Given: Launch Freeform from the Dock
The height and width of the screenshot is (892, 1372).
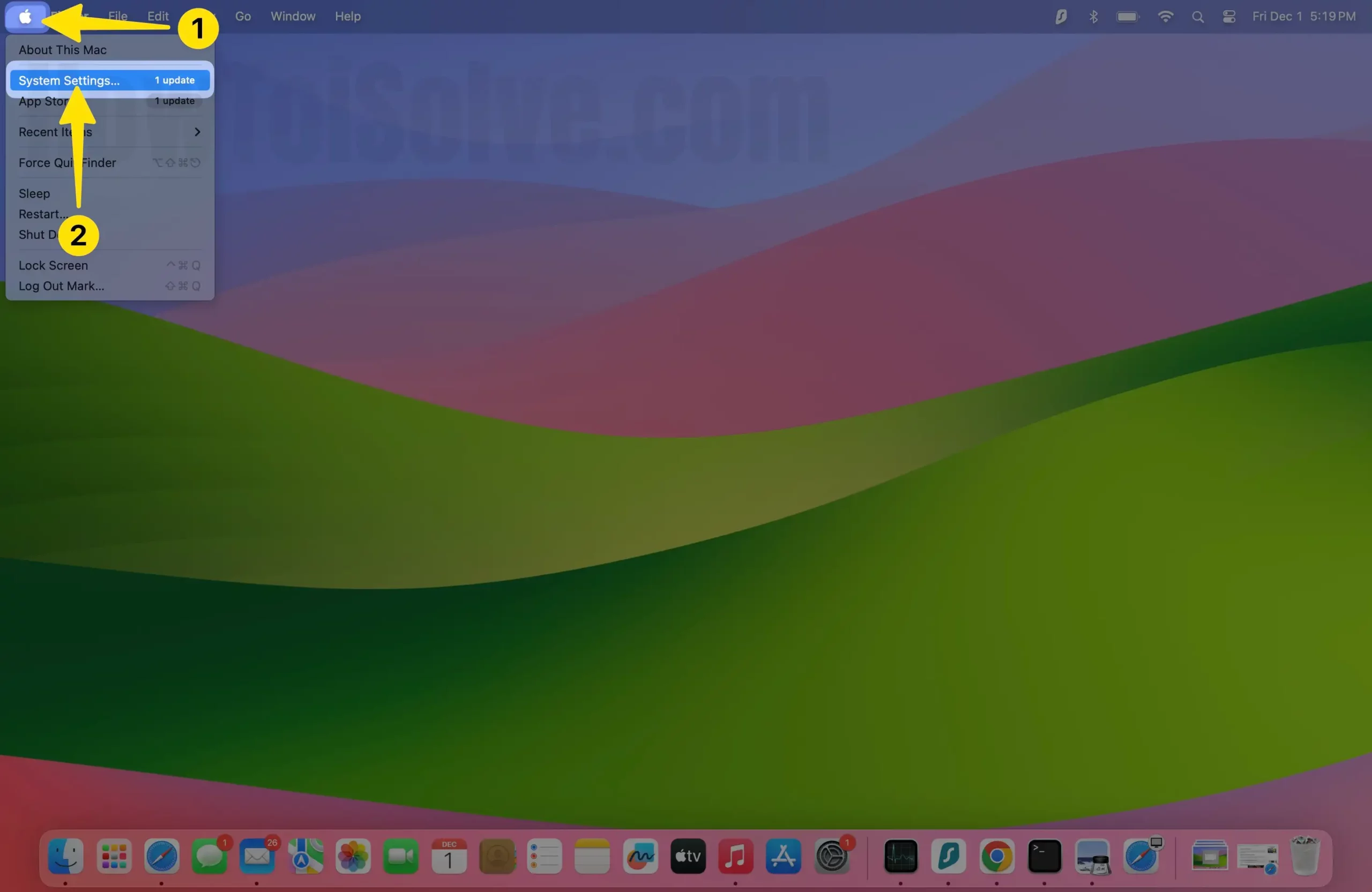Looking at the screenshot, I should point(640,856).
